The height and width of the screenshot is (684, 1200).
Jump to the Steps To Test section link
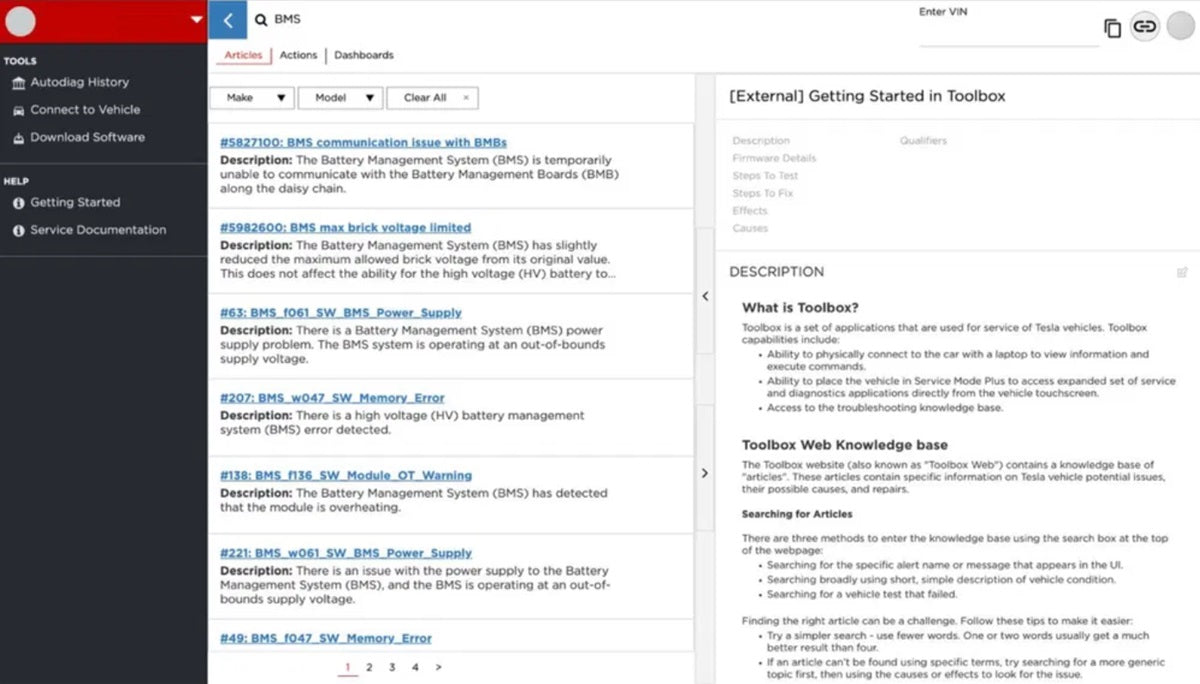click(x=765, y=176)
